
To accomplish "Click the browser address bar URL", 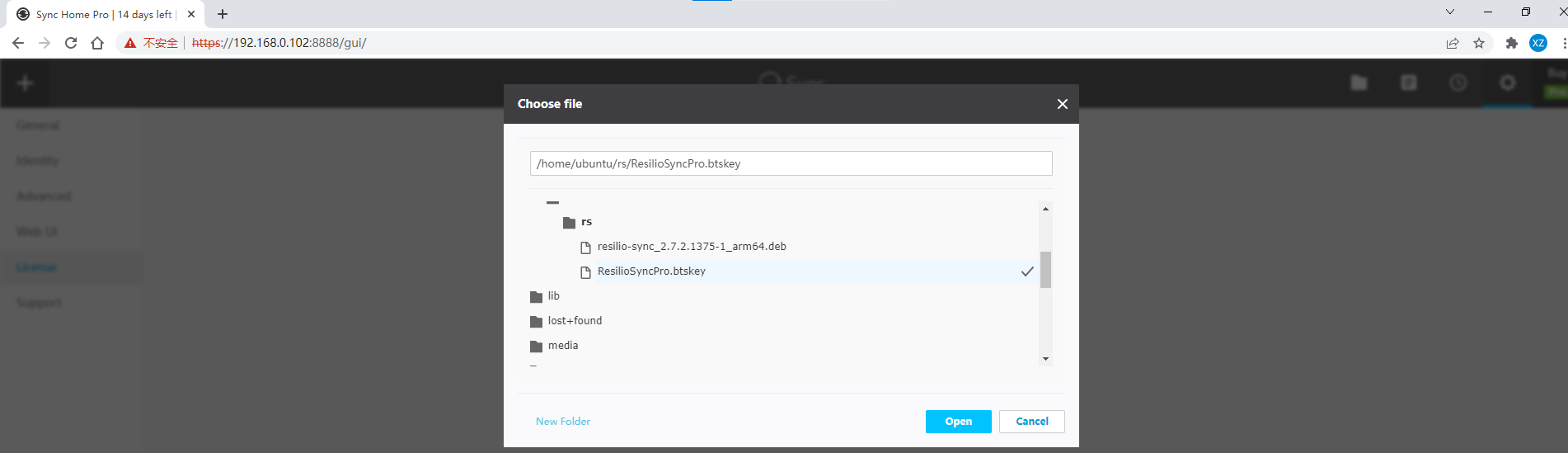I will [x=279, y=43].
